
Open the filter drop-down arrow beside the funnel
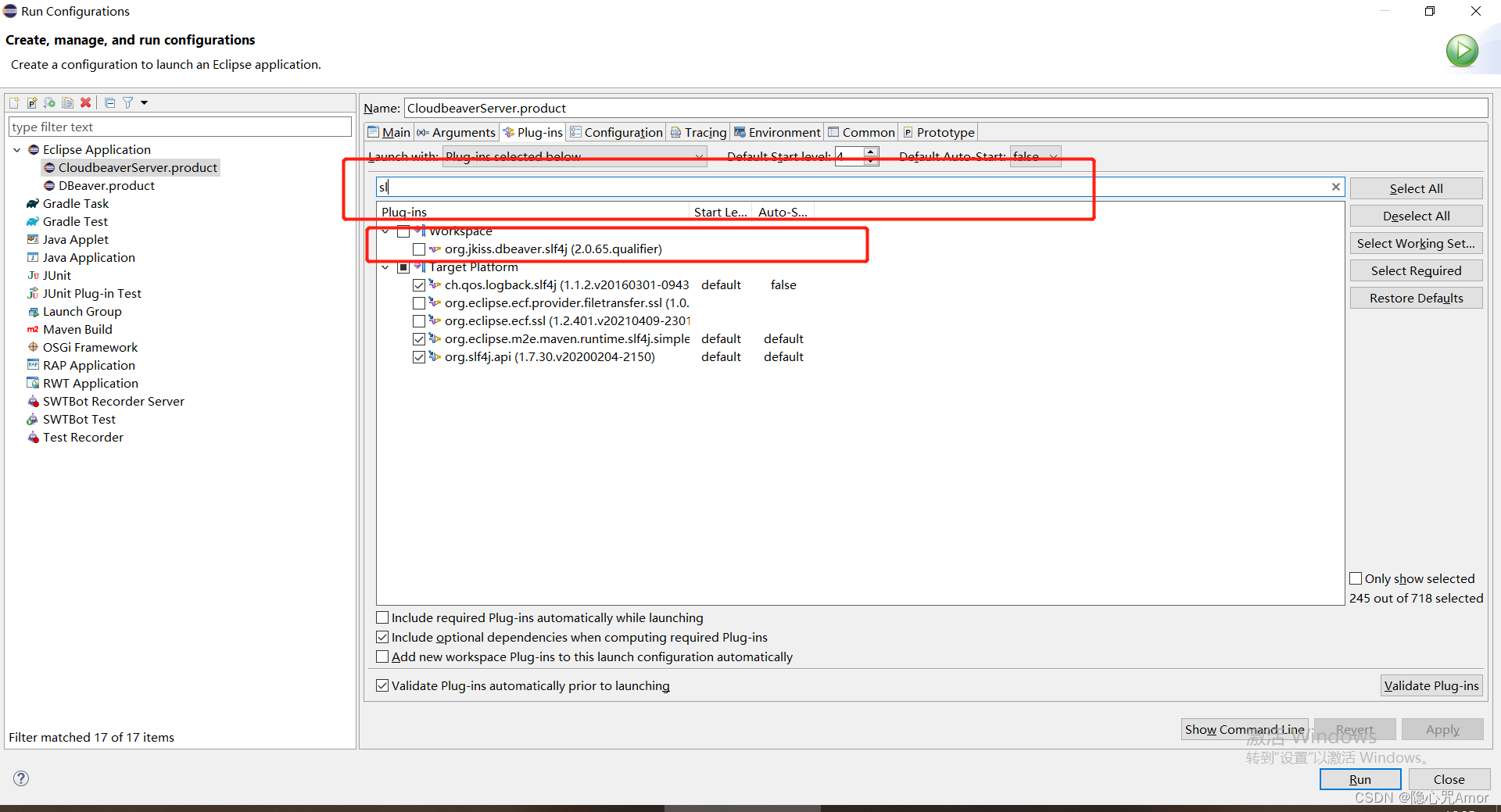[144, 102]
